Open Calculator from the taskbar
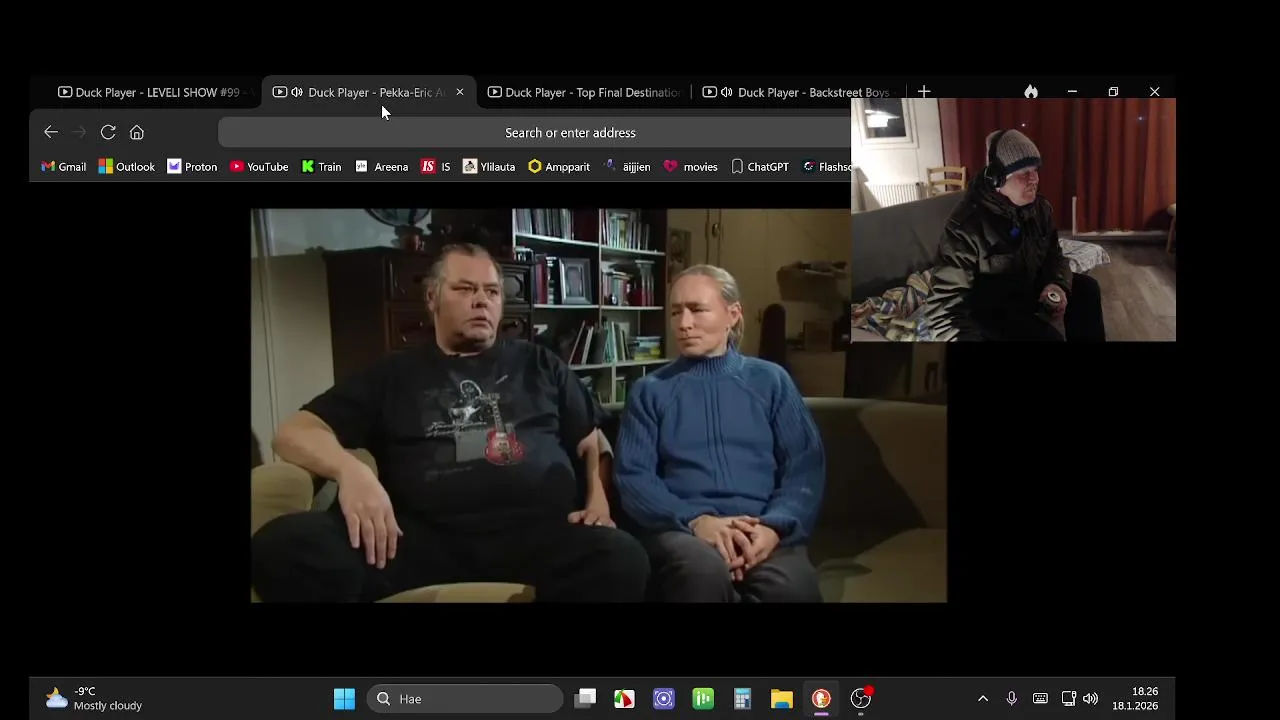1280x720 pixels. pyautogui.click(x=742, y=699)
